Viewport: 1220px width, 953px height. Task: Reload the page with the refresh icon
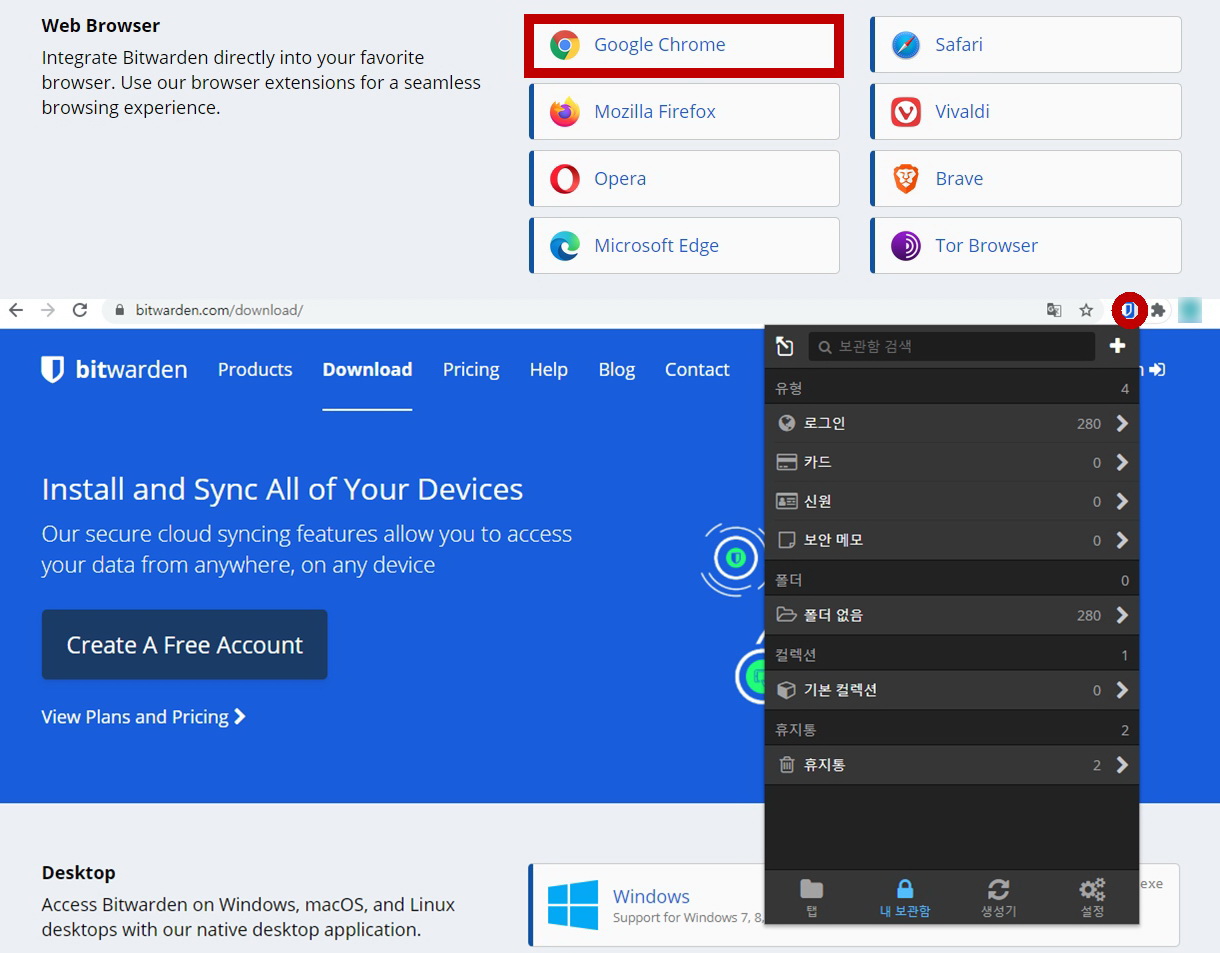80,310
